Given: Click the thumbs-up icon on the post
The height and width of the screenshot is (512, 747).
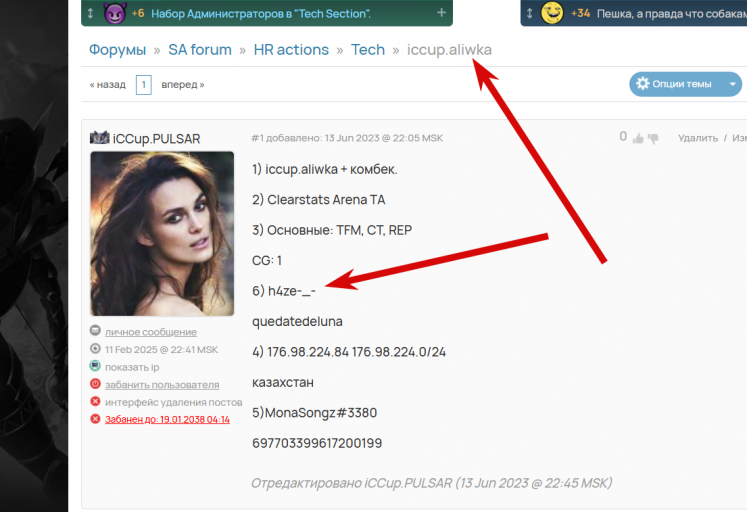Looking at the screenshot, I should pyautogui.click(x=638, y=138).
